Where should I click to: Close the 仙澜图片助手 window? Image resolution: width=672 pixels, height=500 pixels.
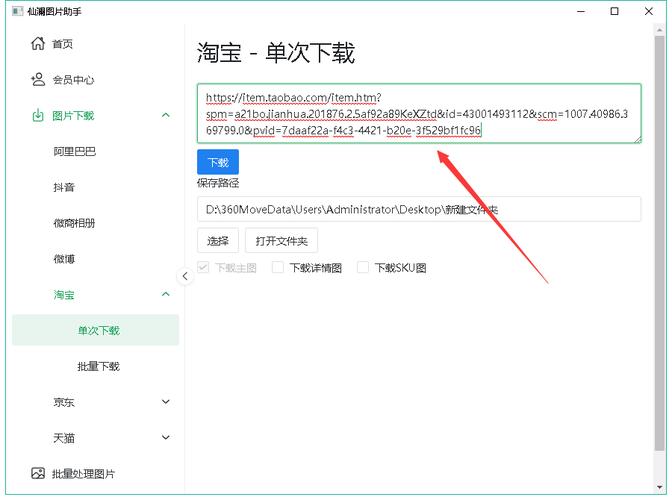(649, 12)
